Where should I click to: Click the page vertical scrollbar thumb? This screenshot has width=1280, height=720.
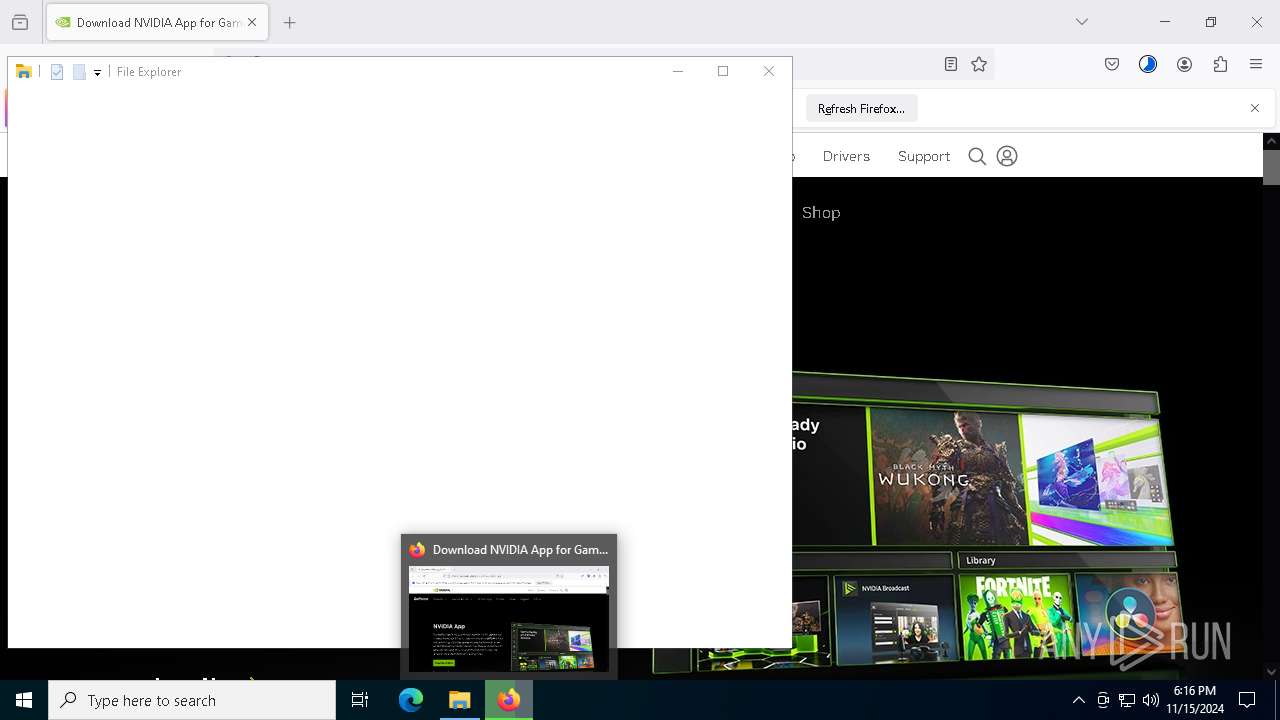click(1271, 167)
